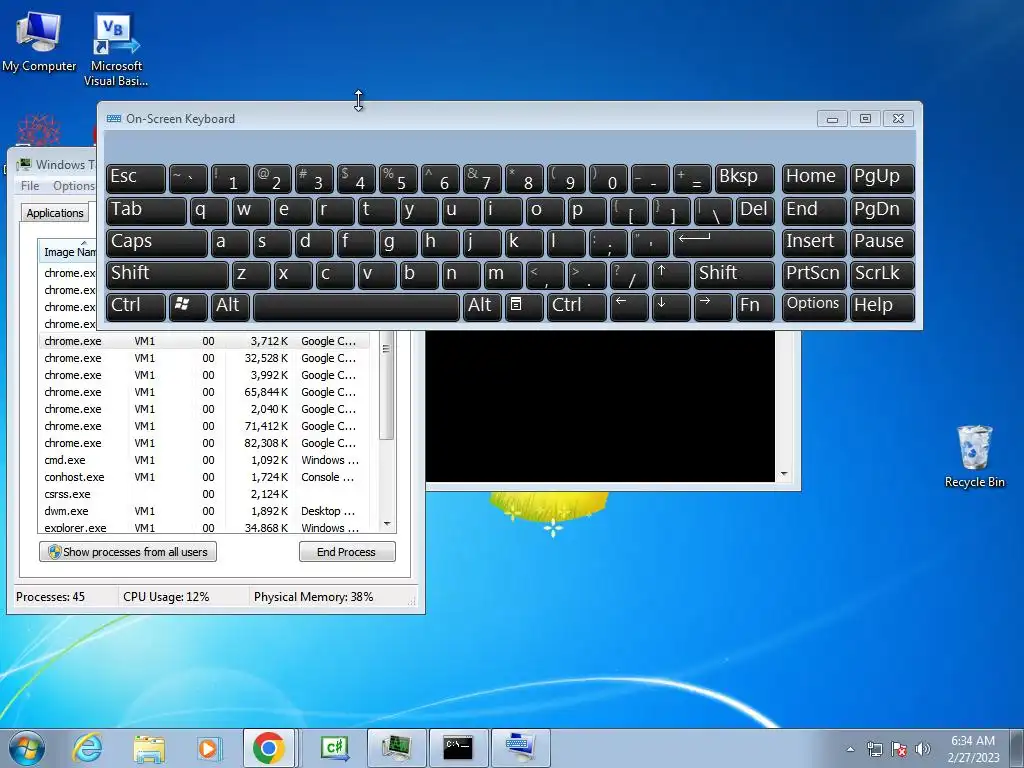Select the Microsoft Visual Basic desktop shortcut
This screenshot has width=1024, height=768.
coord(116,50)
